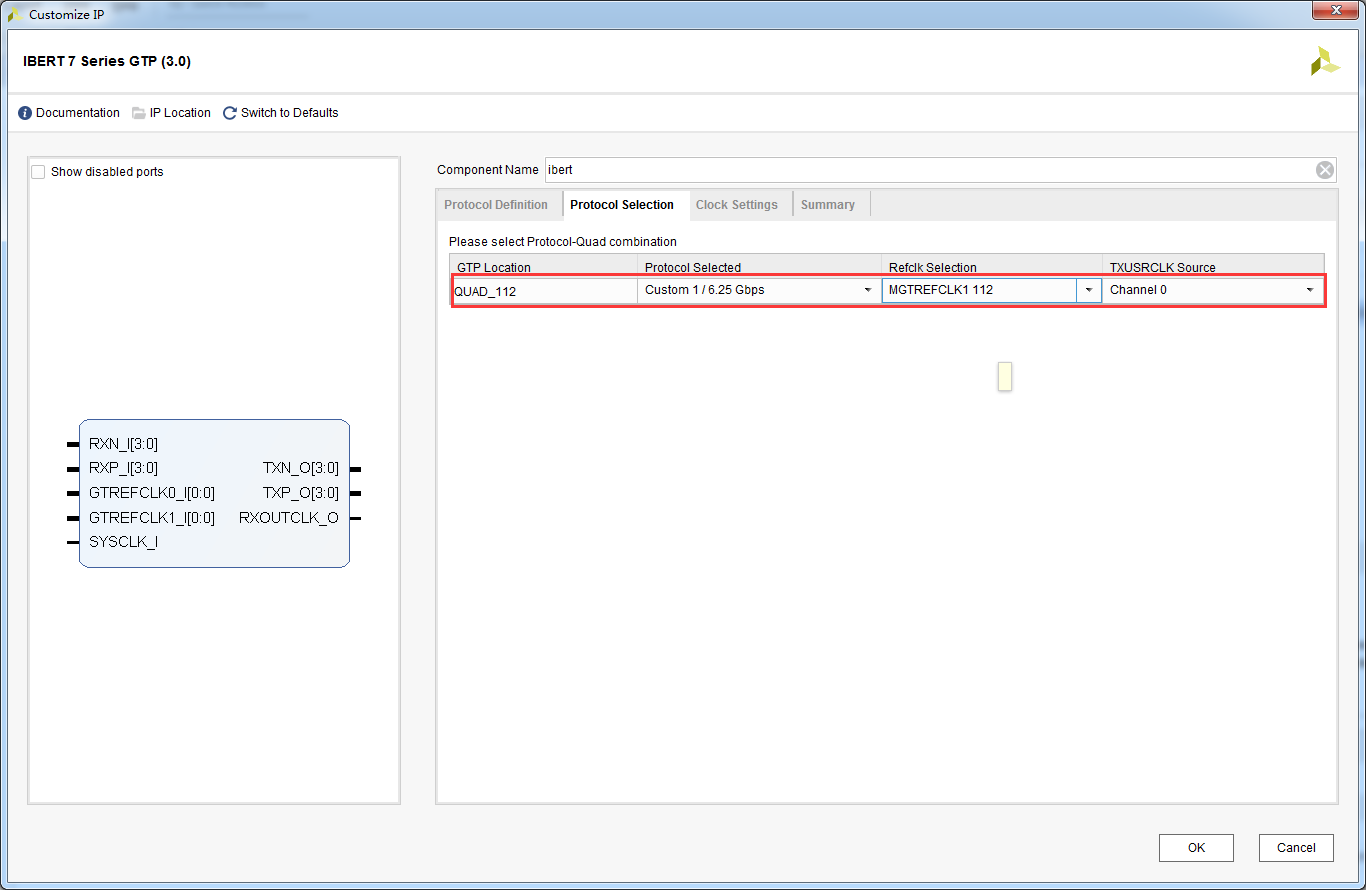Click the Cancel button
The height and width of the screenshot is (890, 1366).
[1296, 848]
